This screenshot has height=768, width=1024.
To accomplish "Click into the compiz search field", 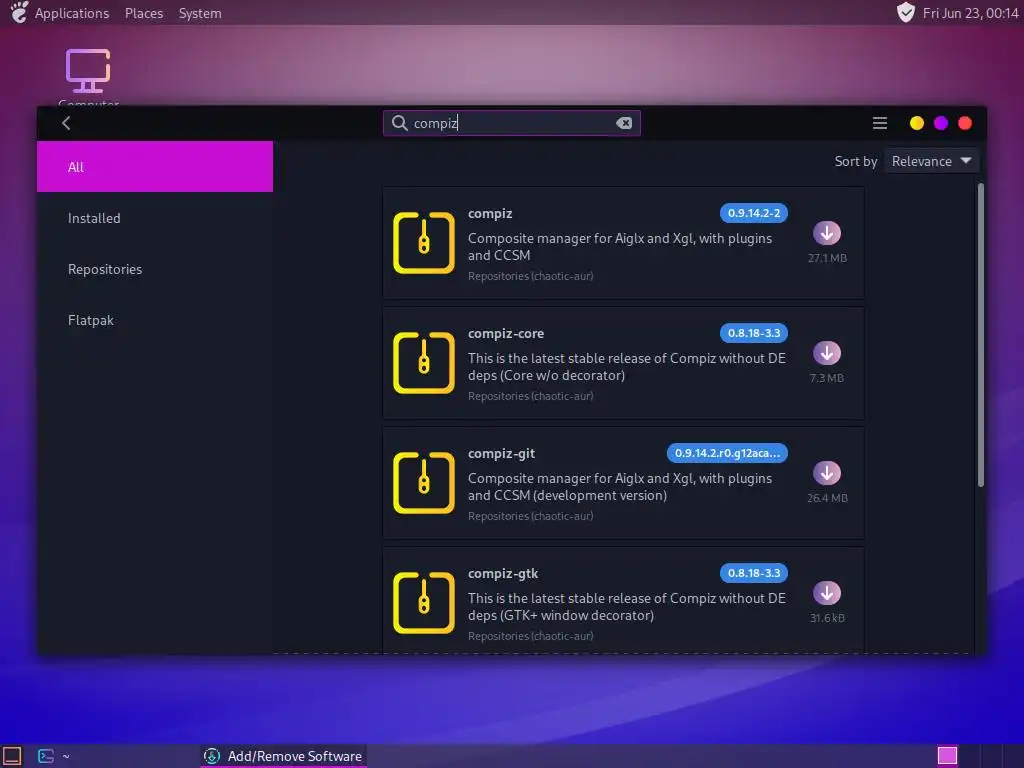I will point(511,123).
